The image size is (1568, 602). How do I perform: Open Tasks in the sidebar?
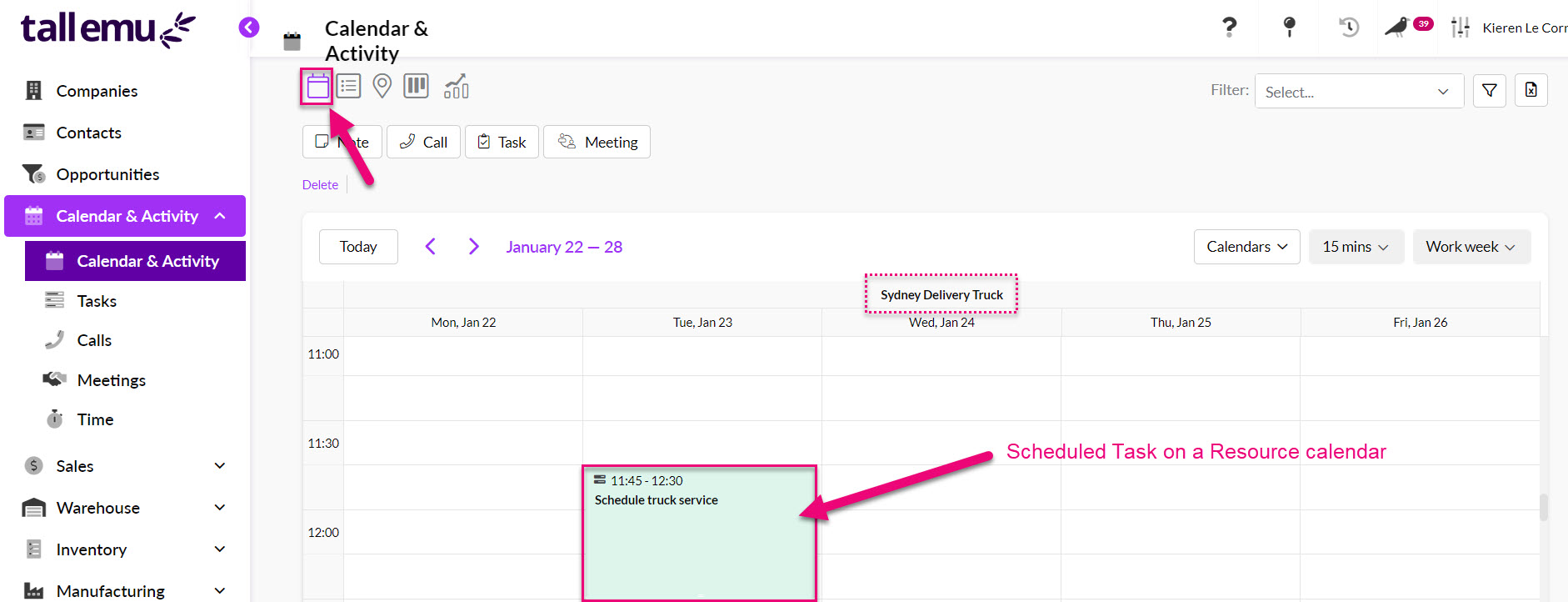[97, 301]
